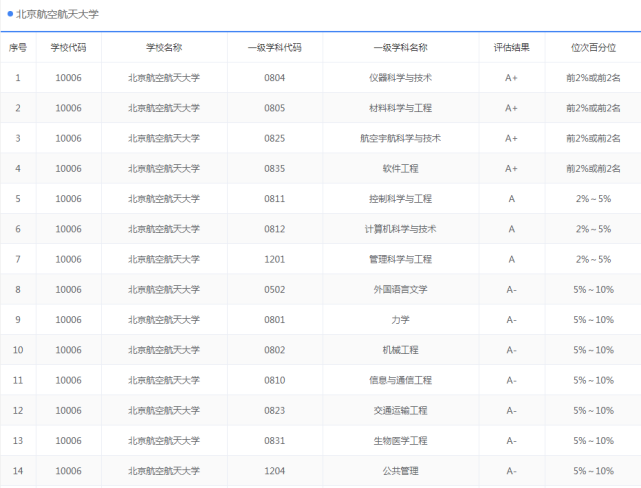The height and width of the screenshot is (488, 641).
Task: Select the 机械工程 row entry
Action: tap(401, 350)
